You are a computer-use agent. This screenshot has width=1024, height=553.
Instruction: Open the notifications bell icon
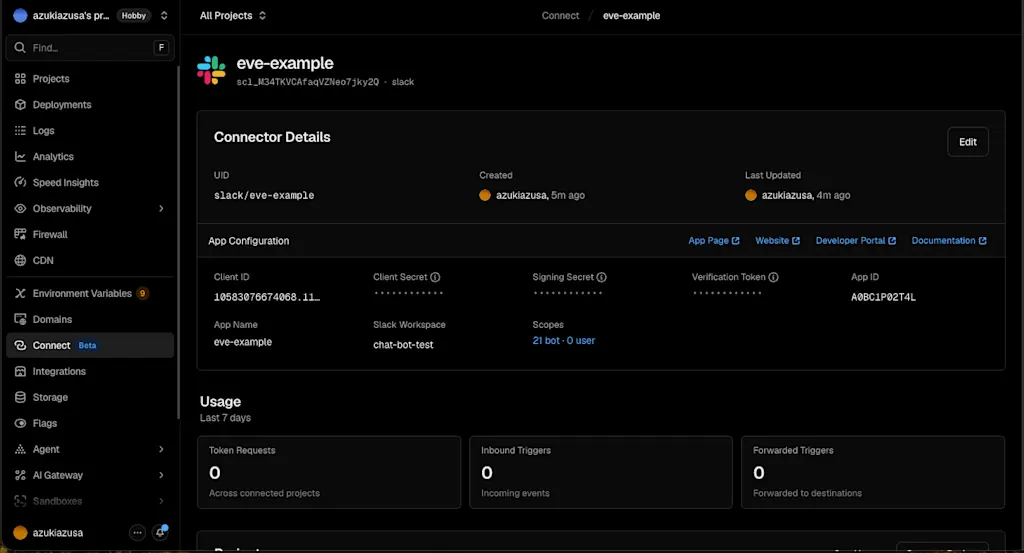point(160,532)
